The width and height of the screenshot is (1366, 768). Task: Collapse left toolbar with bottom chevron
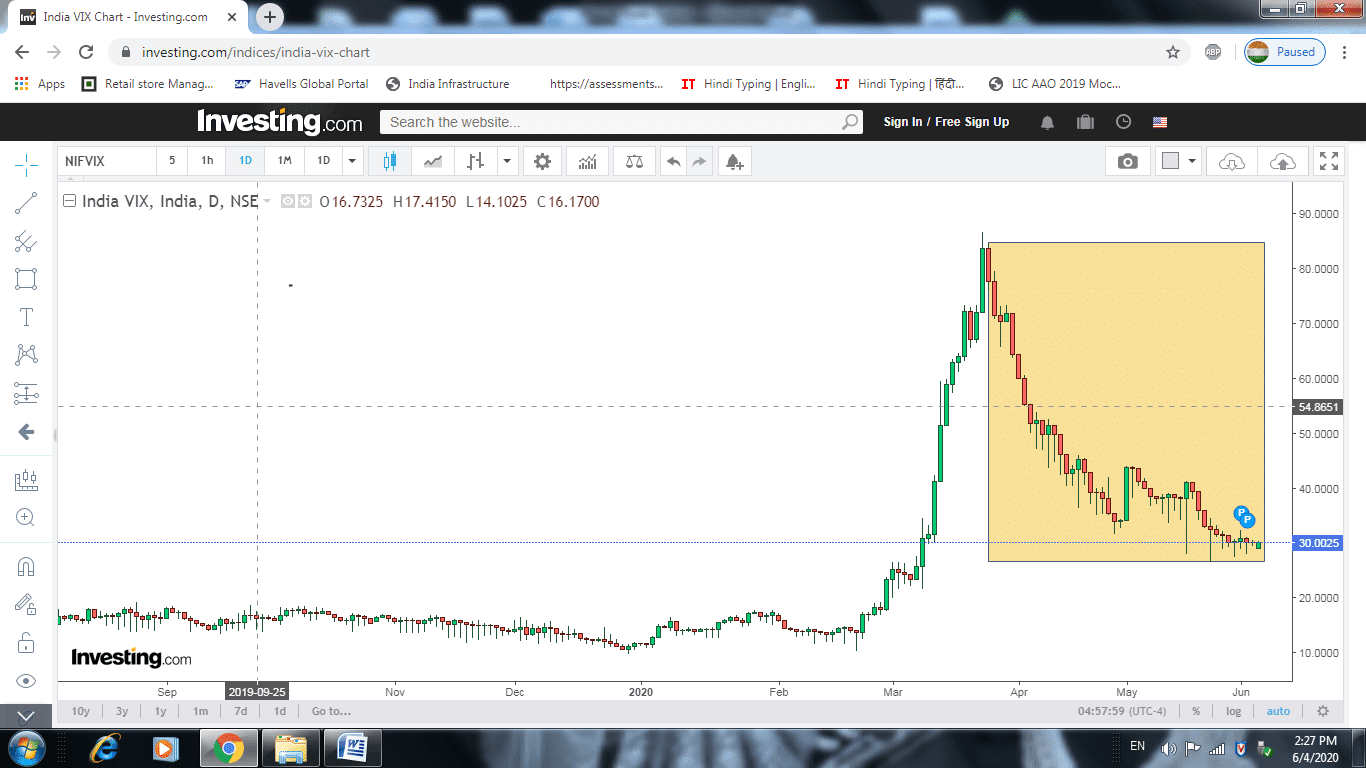pos(26,716)
